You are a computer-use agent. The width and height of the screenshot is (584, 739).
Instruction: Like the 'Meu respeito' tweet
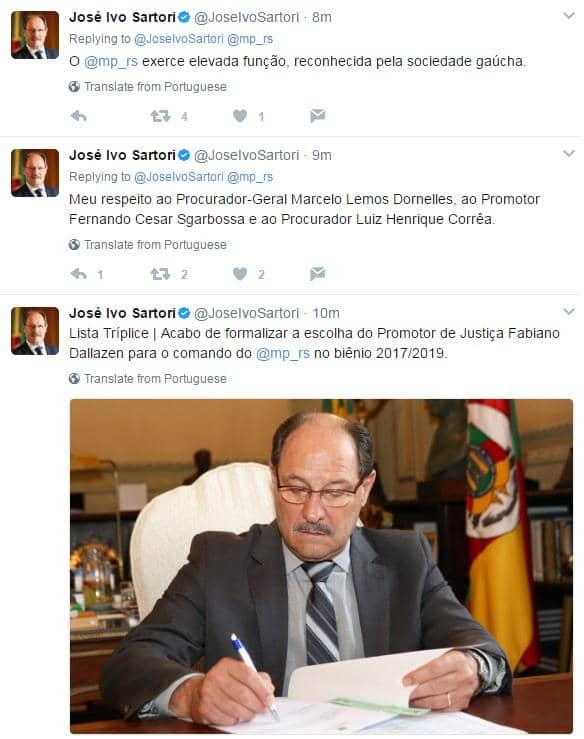[x=240, y=274]
